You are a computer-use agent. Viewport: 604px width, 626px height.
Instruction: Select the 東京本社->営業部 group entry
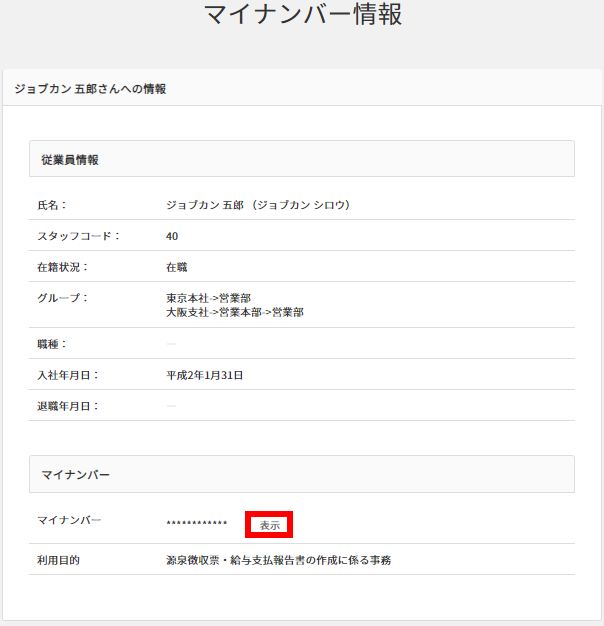coord(208,298)
